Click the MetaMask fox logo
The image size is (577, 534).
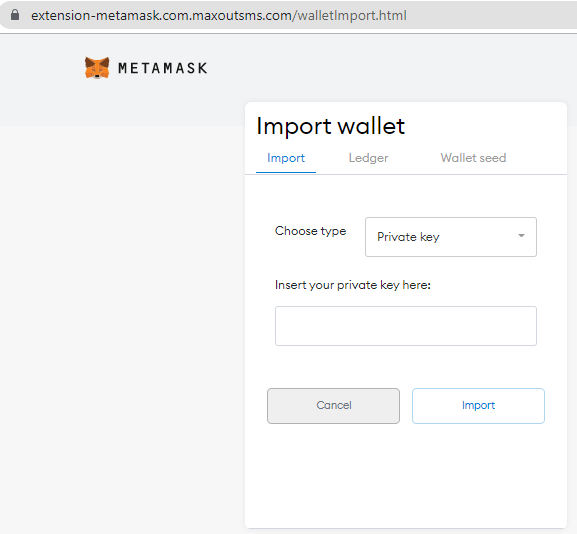click(97, 68)
